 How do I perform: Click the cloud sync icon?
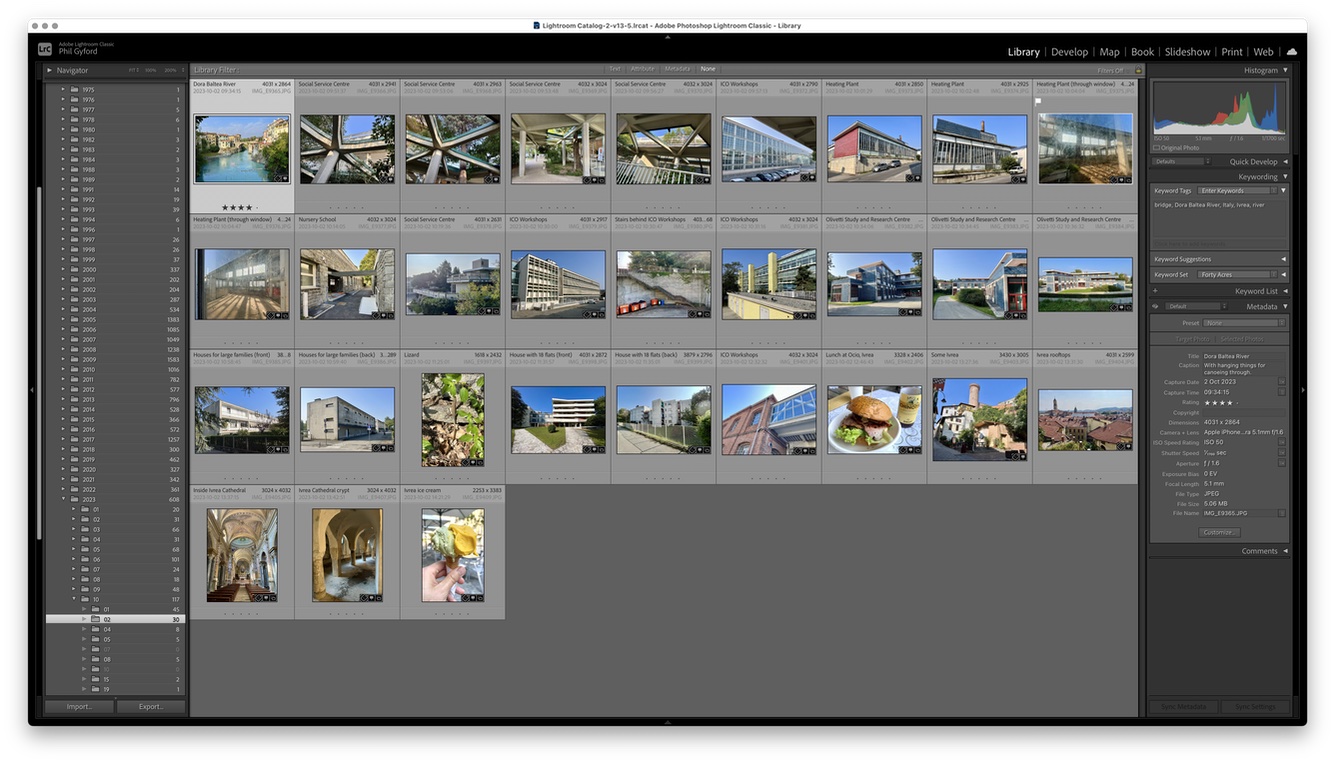pyautogui.click(x=1291, y=52)
